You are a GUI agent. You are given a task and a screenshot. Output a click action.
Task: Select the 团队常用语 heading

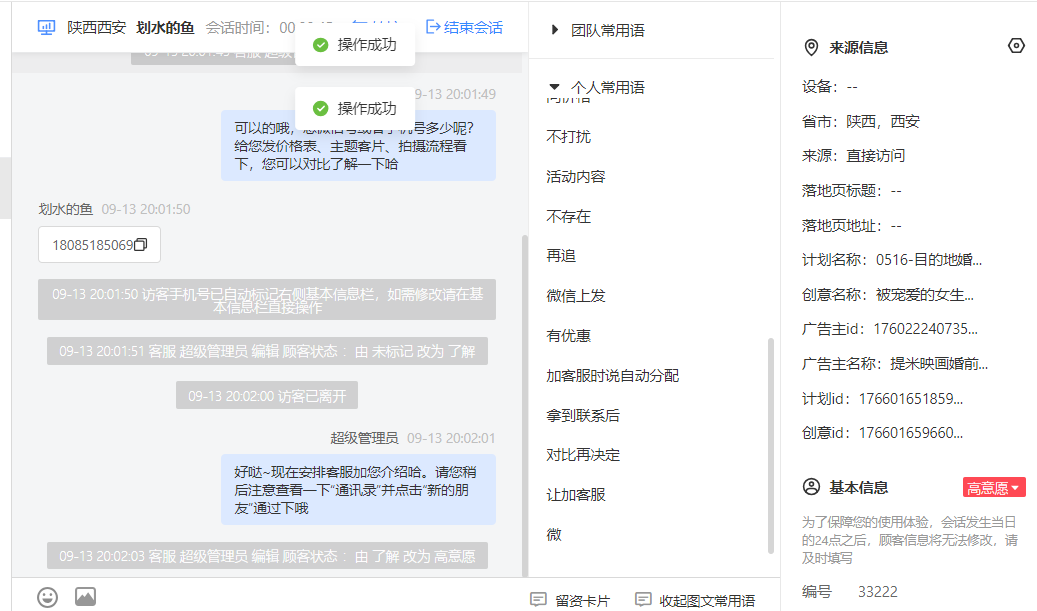[x=608, y=30]
